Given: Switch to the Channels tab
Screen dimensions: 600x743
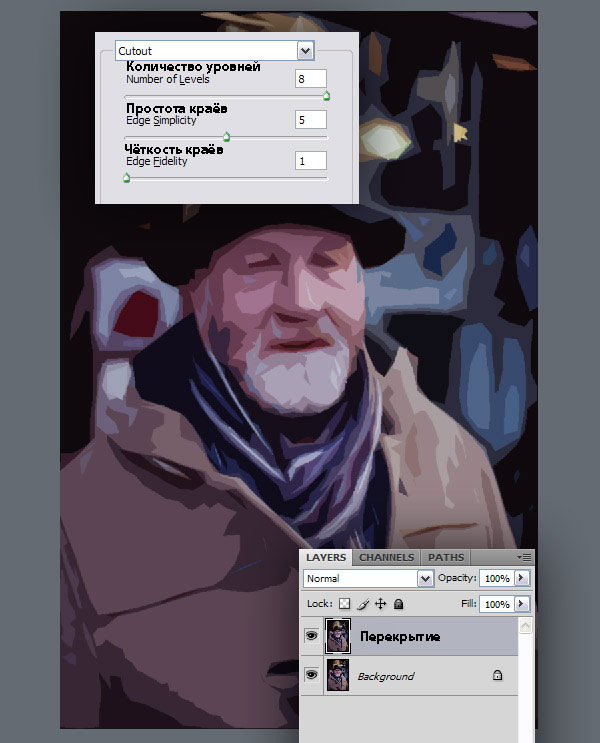Looking at the screenshot, I should (x=386, y=557).
